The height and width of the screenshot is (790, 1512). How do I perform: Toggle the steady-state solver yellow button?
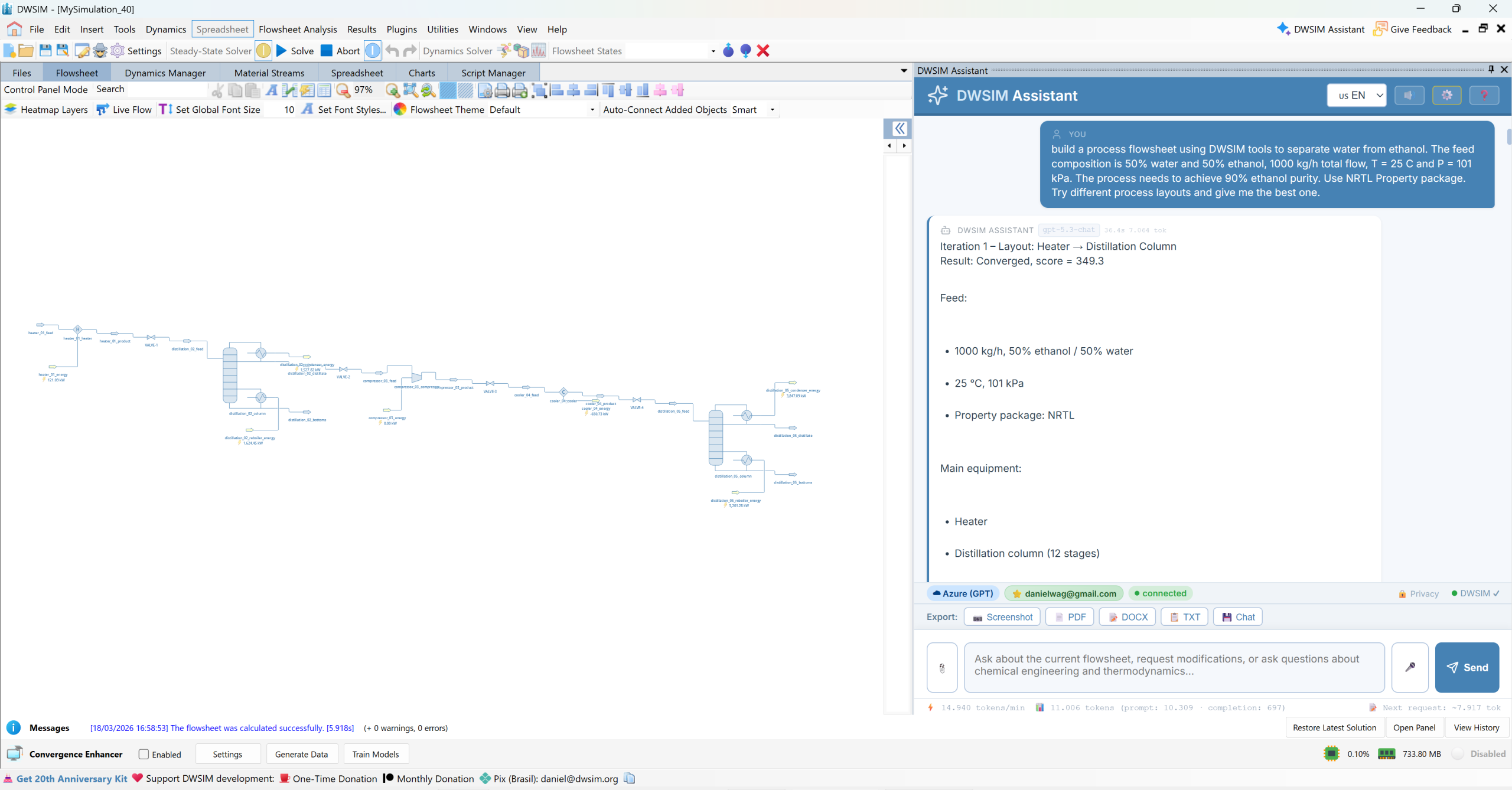point(263,51)
